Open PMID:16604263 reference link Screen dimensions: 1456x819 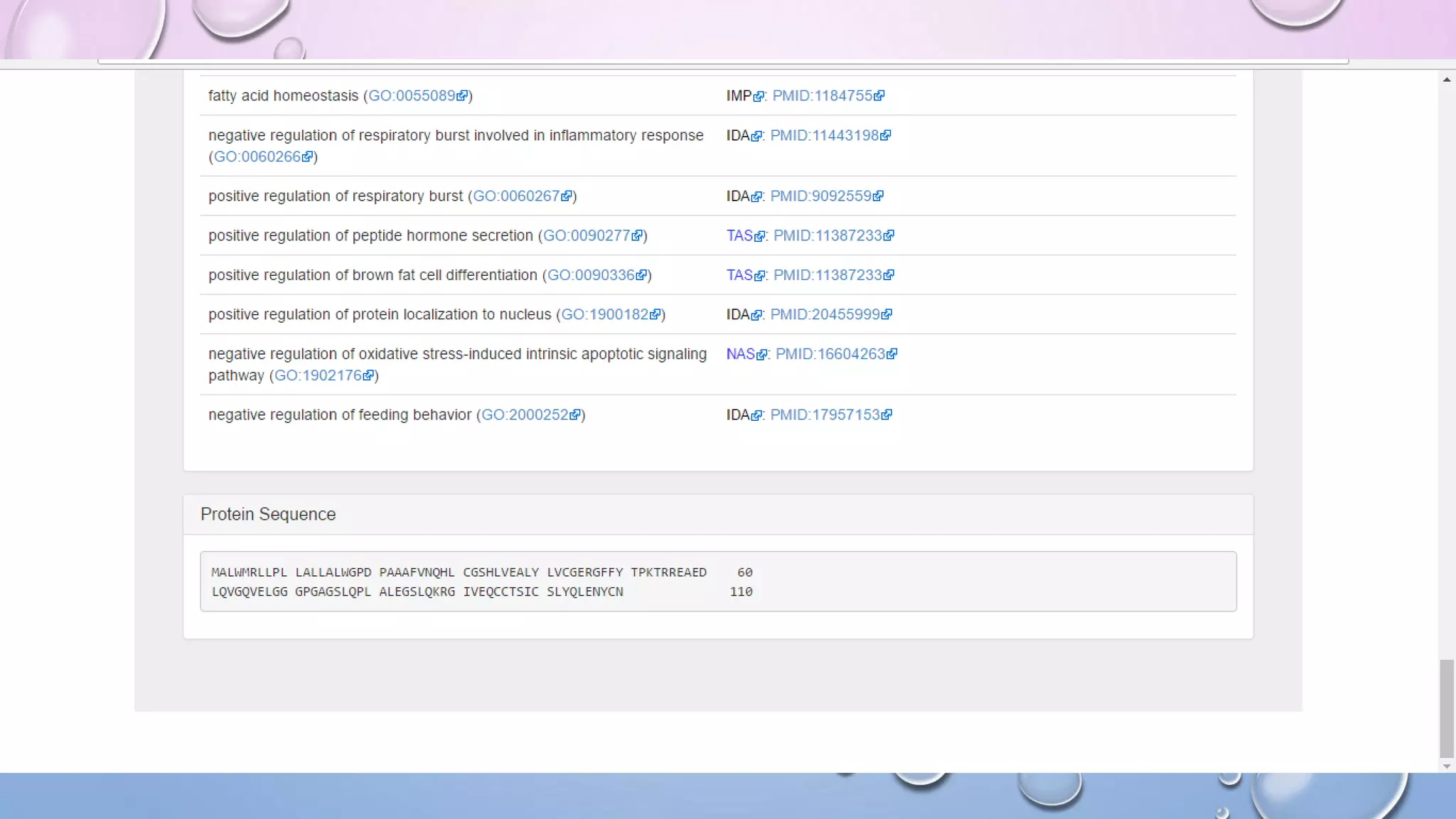point(830,354)
